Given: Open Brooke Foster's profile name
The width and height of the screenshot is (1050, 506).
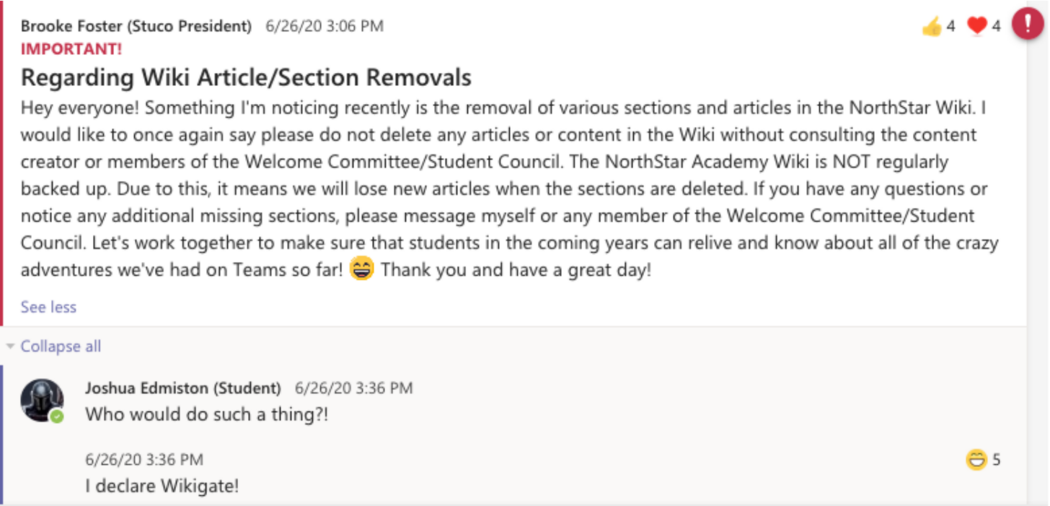Looking at the screenshot, I should [x=136, y=26].
